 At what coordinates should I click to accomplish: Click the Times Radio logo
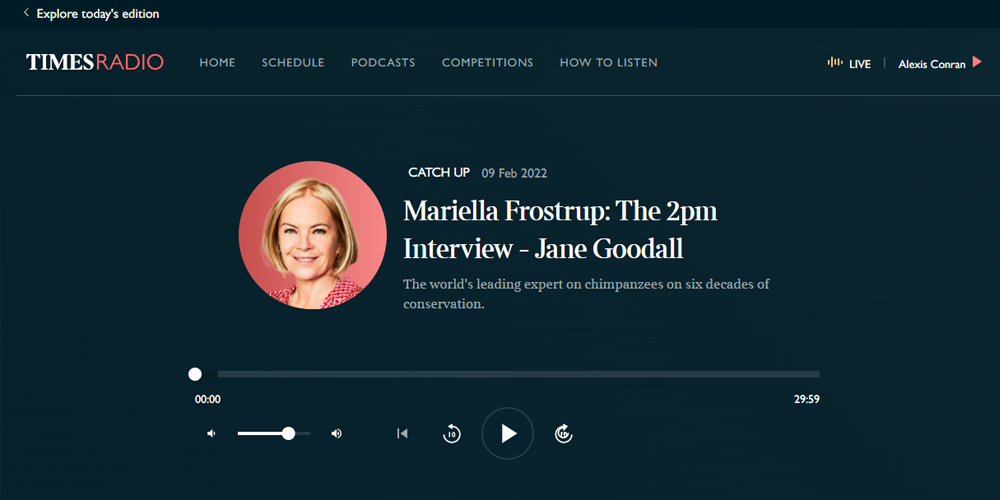[x=95, y=63]
